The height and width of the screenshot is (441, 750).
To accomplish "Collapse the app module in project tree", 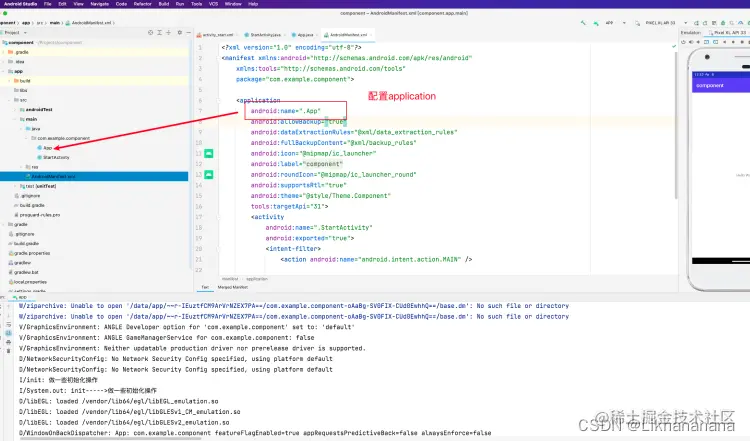I will pyautogui.click(x=4, y=71).
